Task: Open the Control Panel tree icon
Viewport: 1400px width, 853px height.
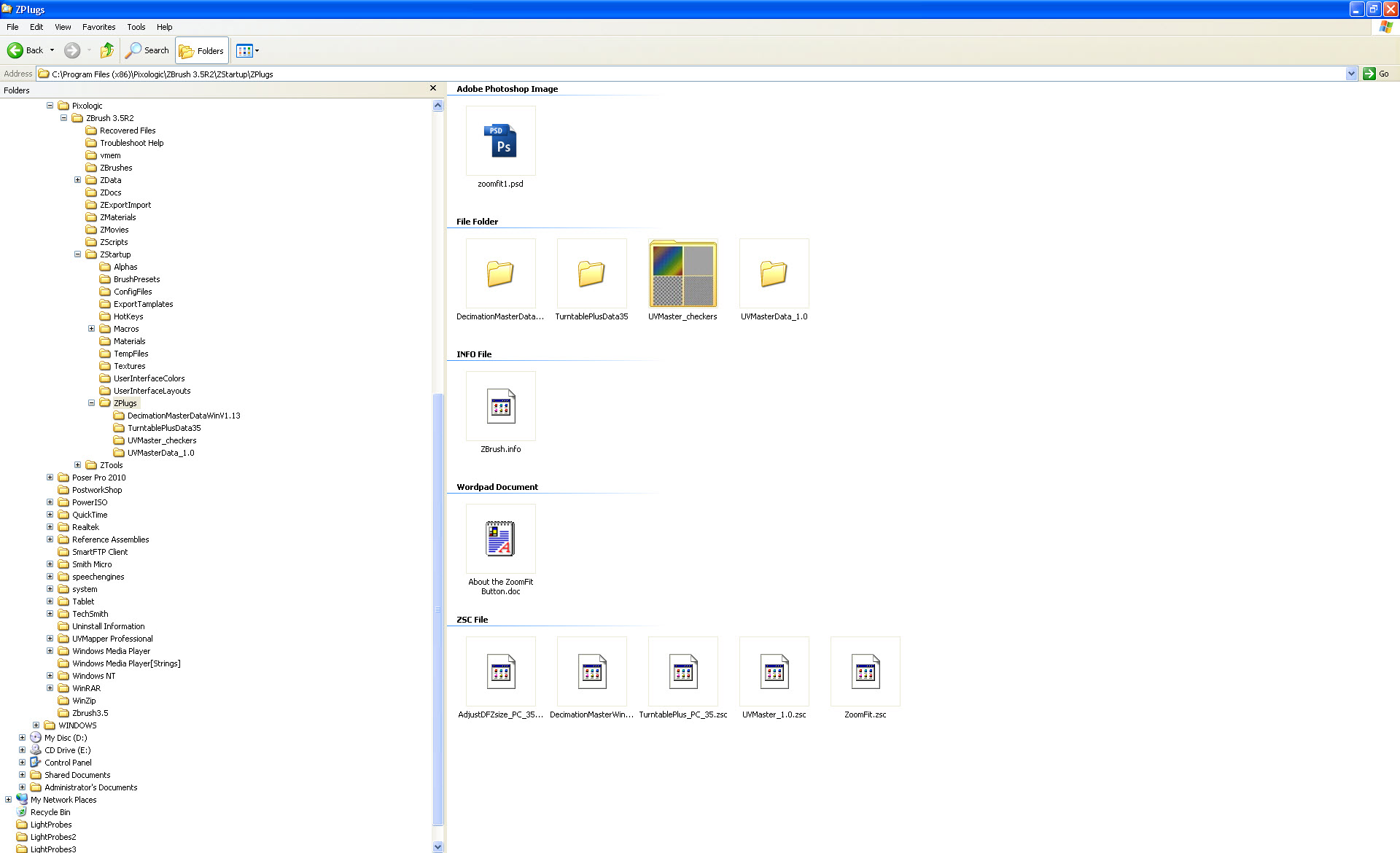Action: (x=36, y=763)
